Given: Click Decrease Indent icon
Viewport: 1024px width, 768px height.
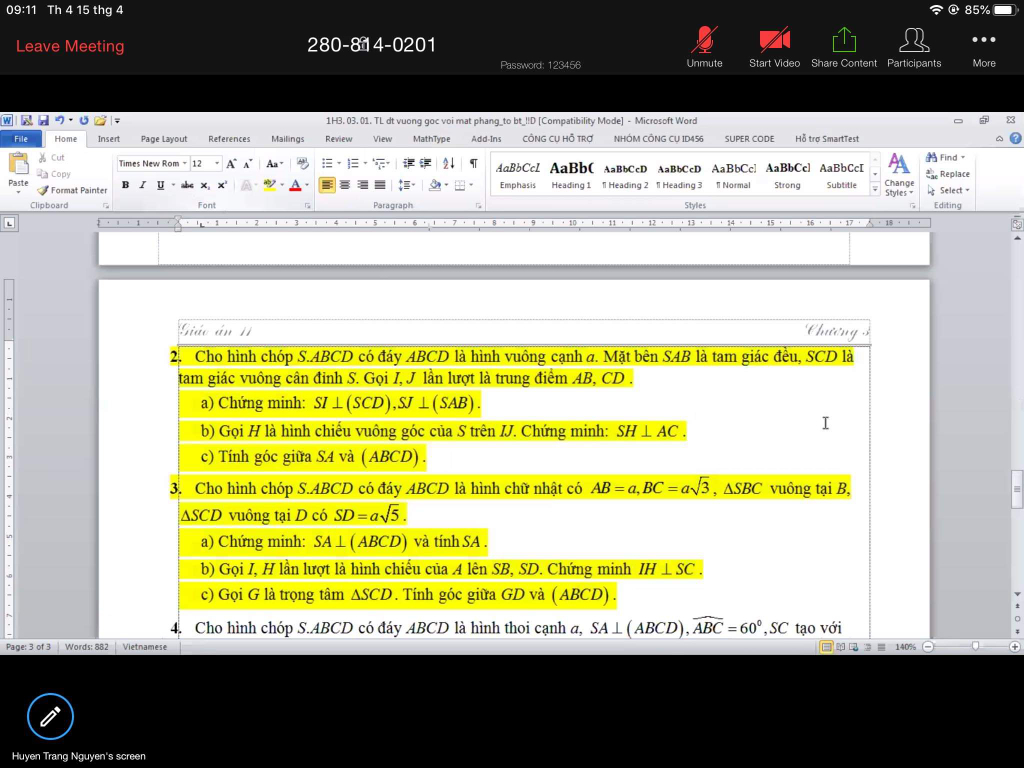Looking at the screenshot, I should pos(409,163).
